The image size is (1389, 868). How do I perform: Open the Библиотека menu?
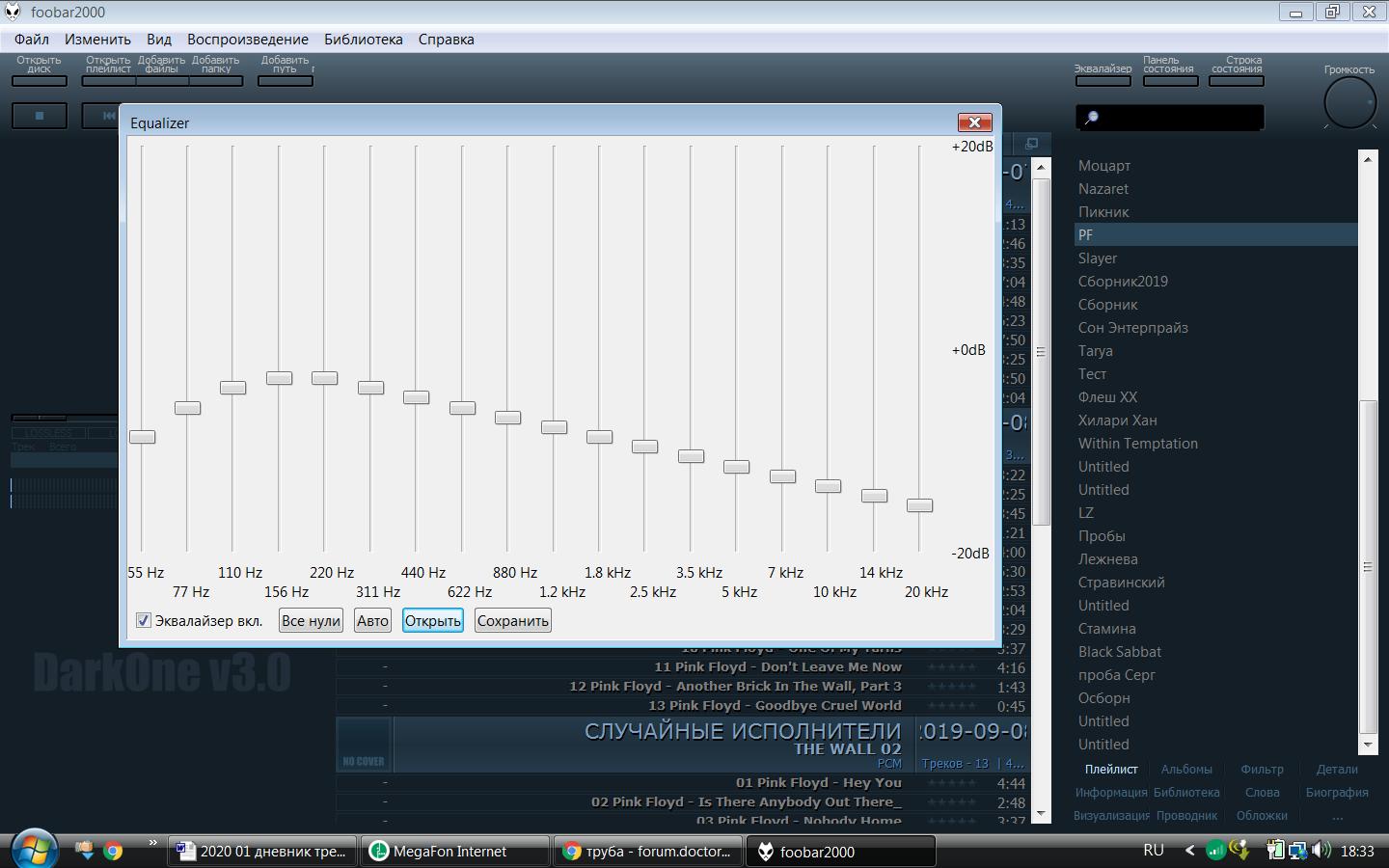point(364,40)
